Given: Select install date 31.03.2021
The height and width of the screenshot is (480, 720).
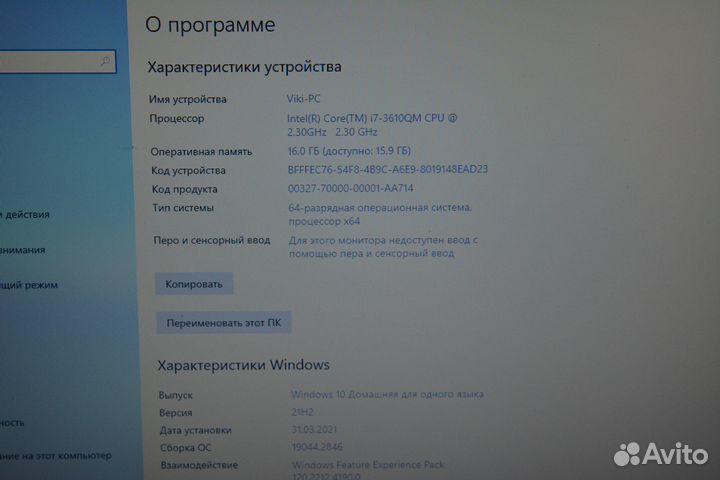Looking at the screenshot, I should point(314,429).
